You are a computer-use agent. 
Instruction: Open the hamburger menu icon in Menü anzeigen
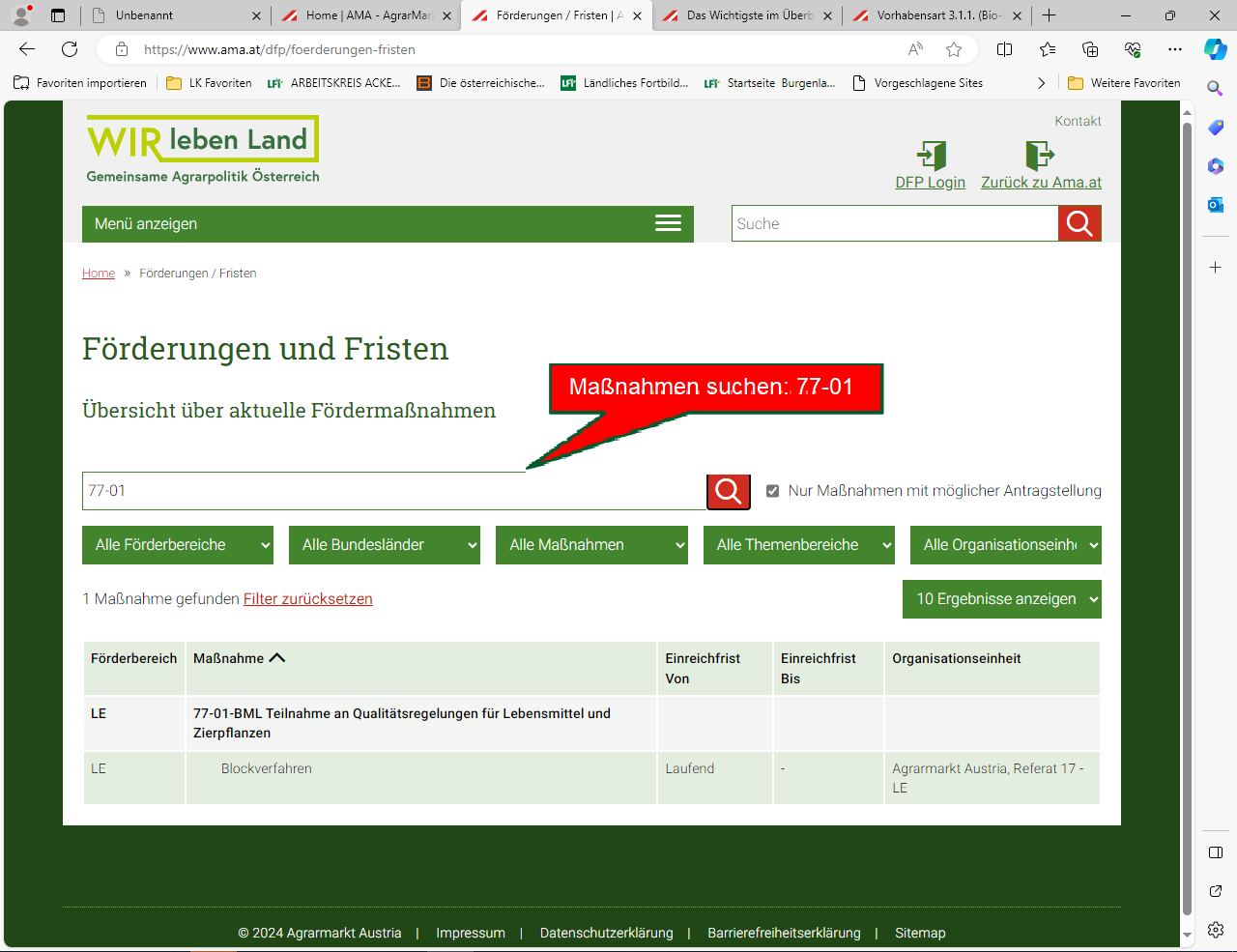[668, 223]
